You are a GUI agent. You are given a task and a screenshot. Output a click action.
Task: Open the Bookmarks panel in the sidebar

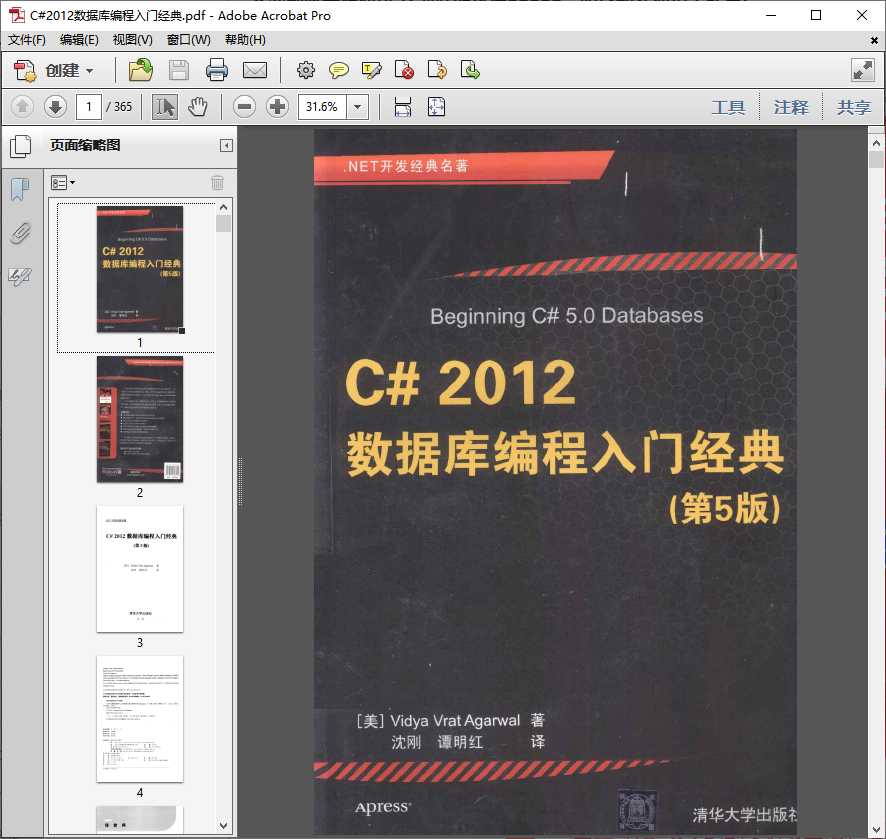tap(20, 188)
